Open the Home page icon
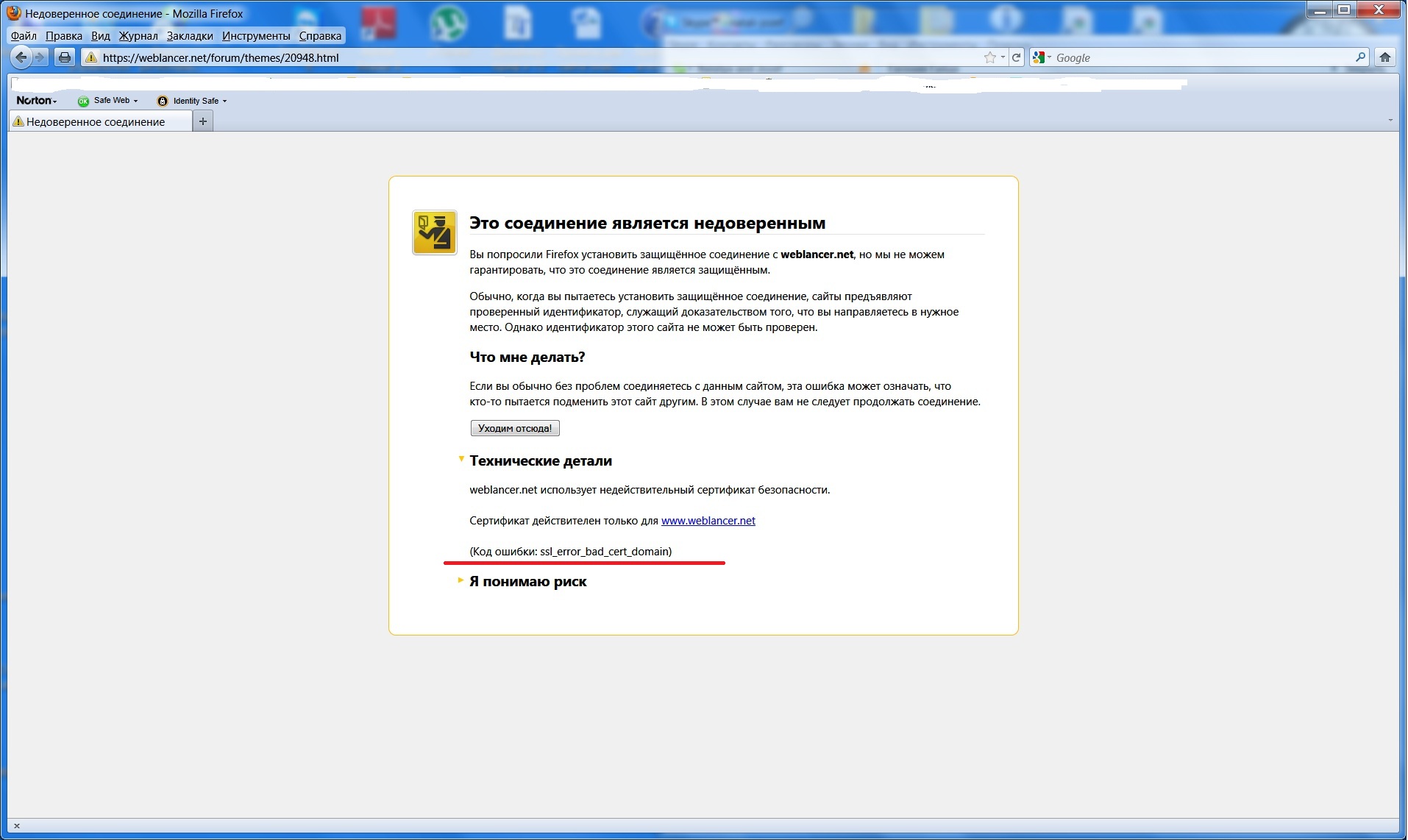 1385,57
